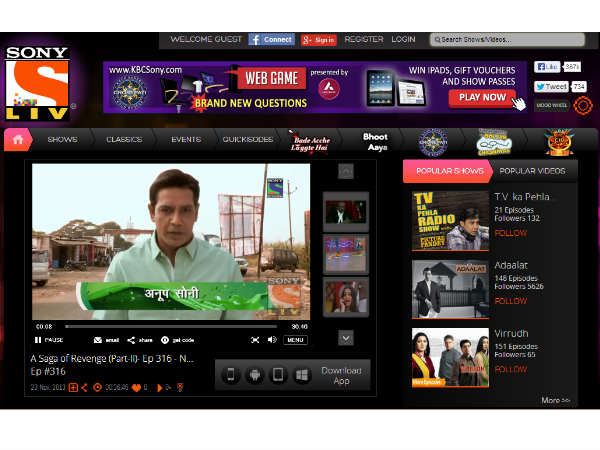This screenshot has height=450, width=600.
Task: Download the iPhone app icon
Action: [x=231, y=375]
